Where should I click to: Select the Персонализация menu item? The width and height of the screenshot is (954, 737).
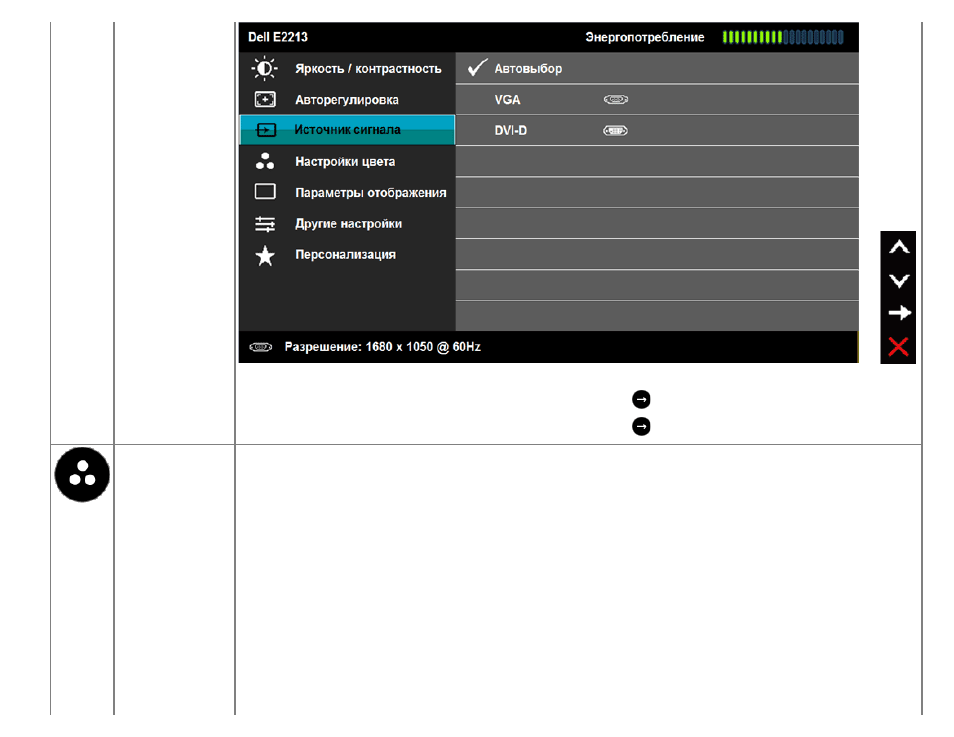347,254
